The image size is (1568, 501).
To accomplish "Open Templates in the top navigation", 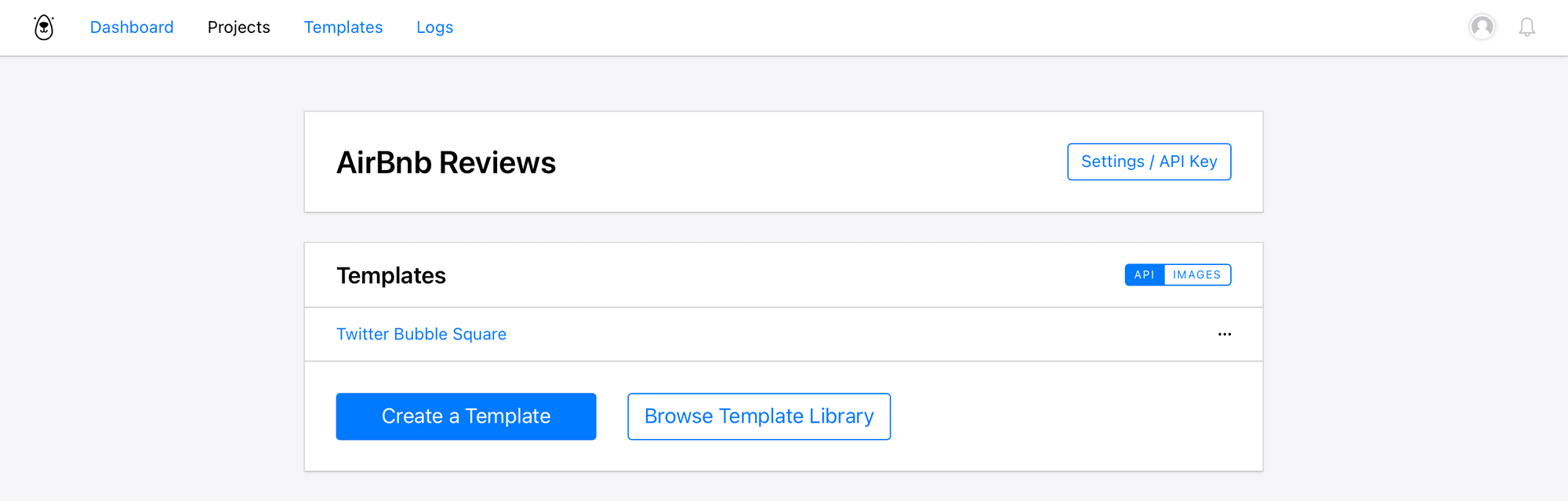I will (x=343, y=27).
